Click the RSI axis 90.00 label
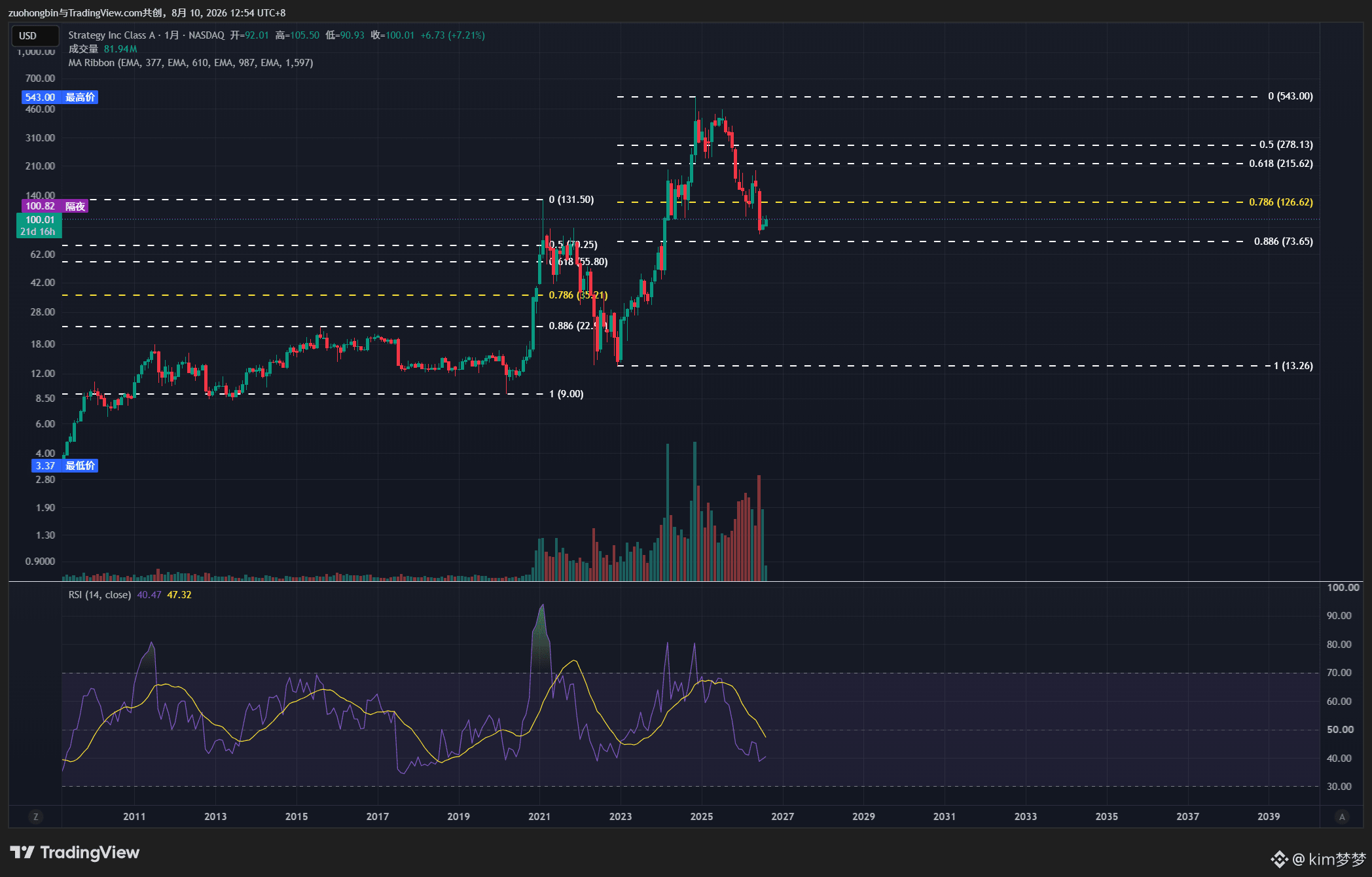1372x877 pixels. coord(1339,616)
